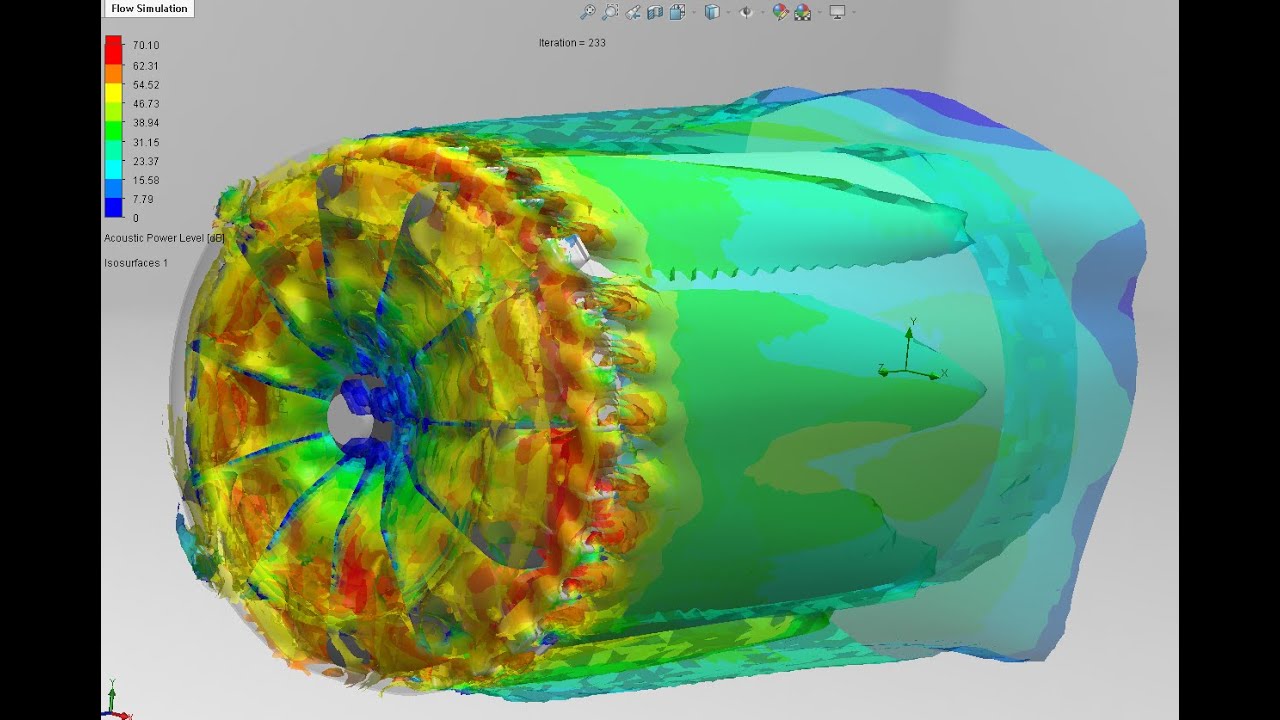Viewport: 1280px width, 720px height.
Task: Click the Apply Scene icon
Action: tap(802, 12)
